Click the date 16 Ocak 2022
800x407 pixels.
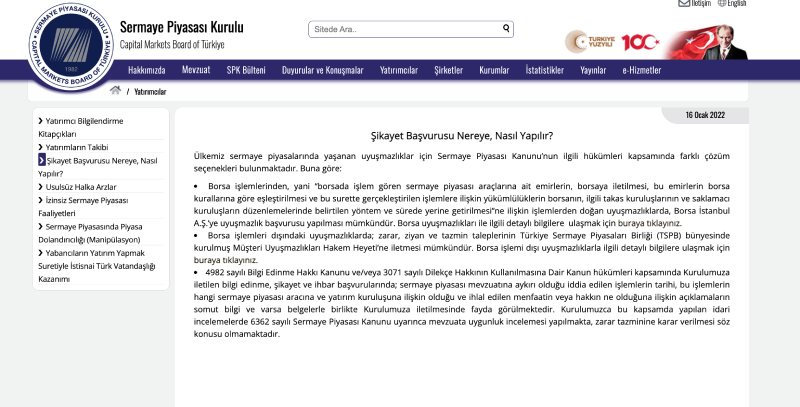(705, 115)
